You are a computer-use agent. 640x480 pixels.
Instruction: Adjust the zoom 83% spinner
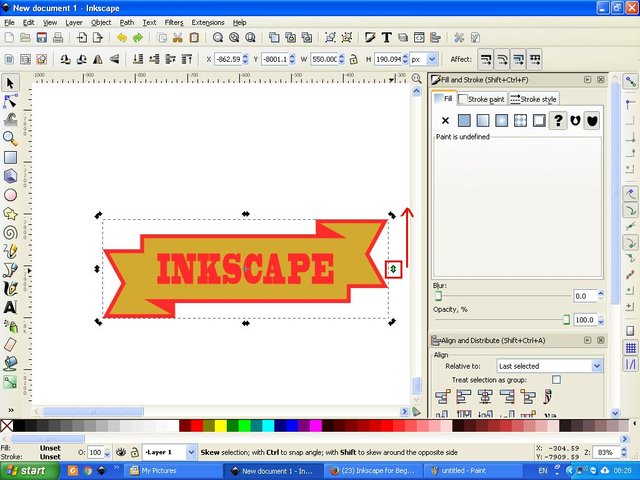tap(624, 452)
